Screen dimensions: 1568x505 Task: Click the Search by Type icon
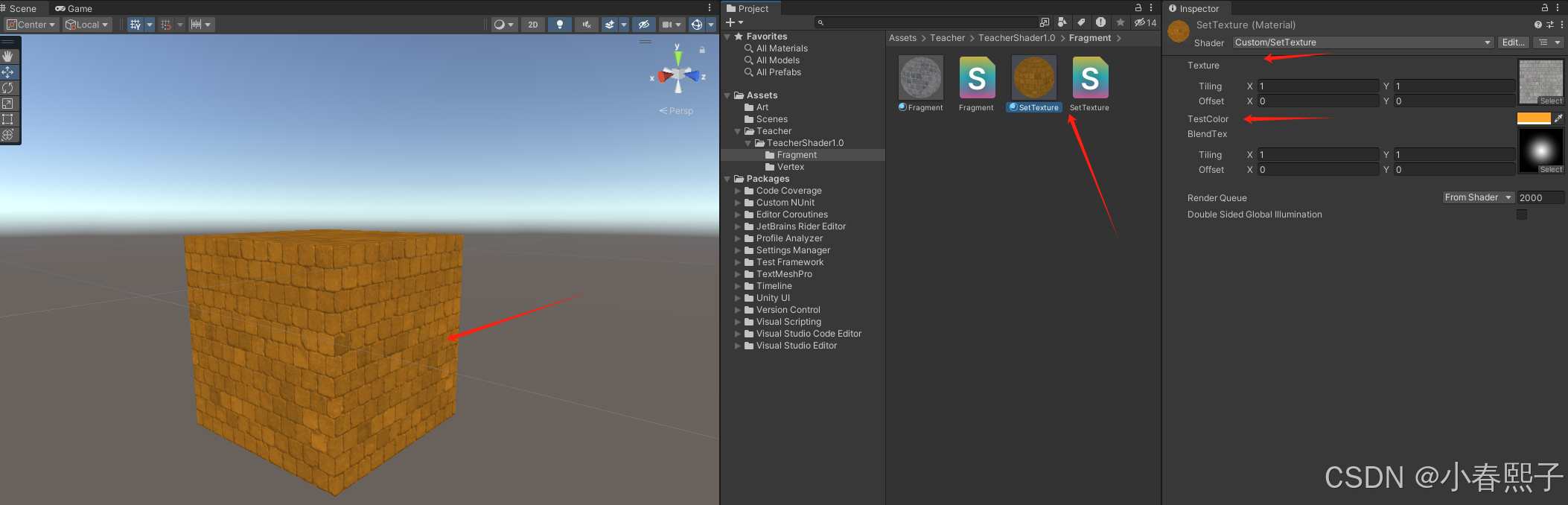point(1062,22)
